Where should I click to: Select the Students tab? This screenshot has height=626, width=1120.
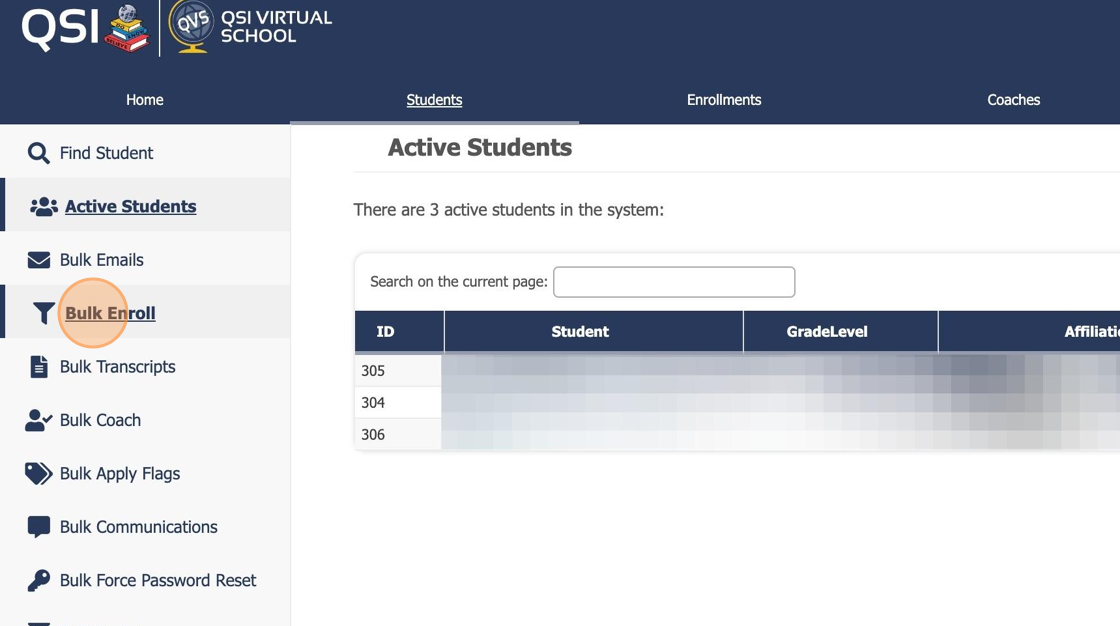(x=434, y=100)
